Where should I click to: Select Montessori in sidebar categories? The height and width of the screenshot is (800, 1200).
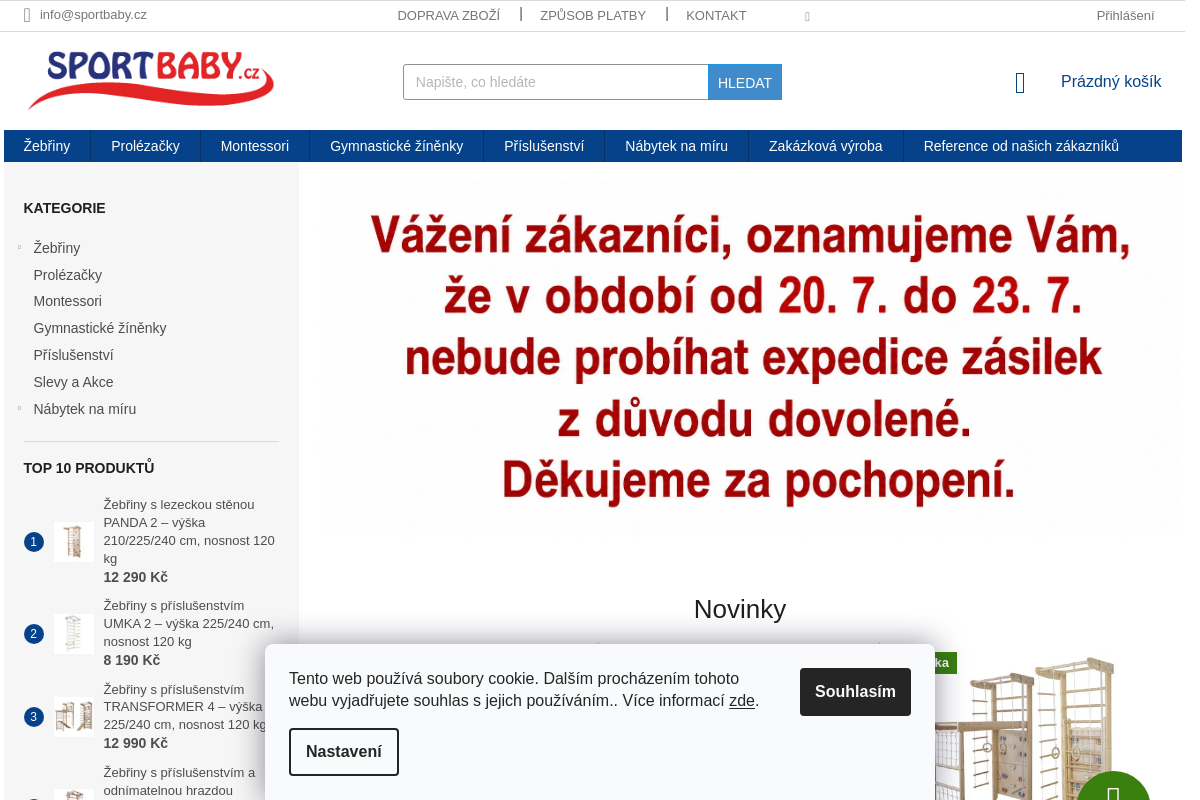[x=68, y=301]
